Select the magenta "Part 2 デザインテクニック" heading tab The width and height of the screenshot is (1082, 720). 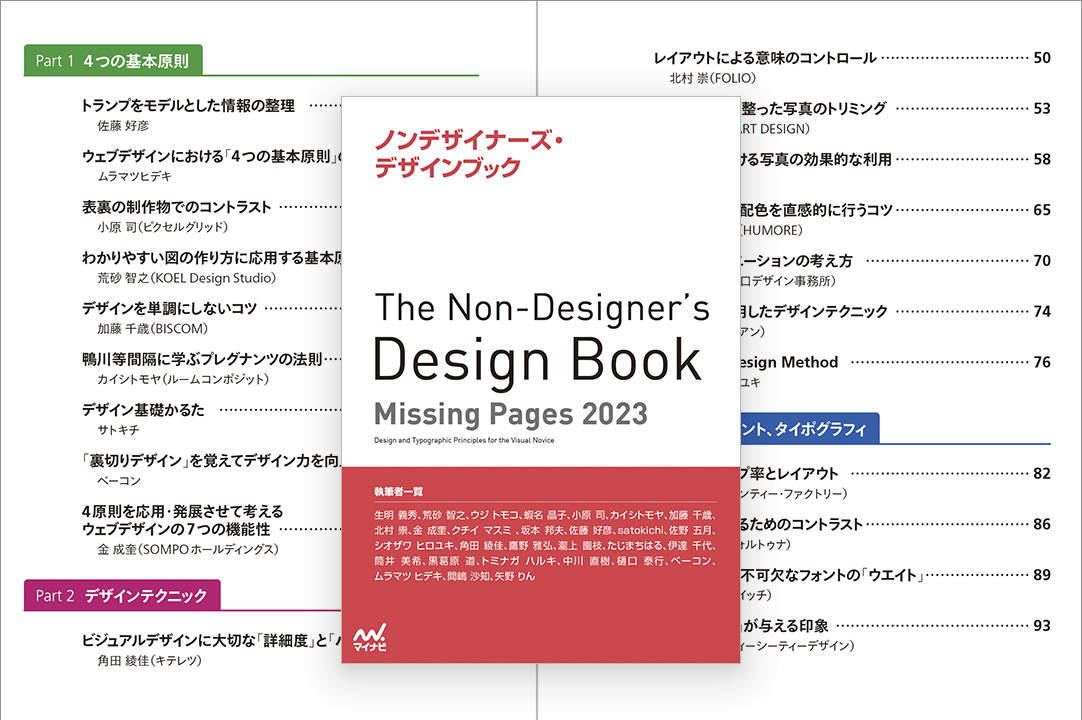pos(122,595)
